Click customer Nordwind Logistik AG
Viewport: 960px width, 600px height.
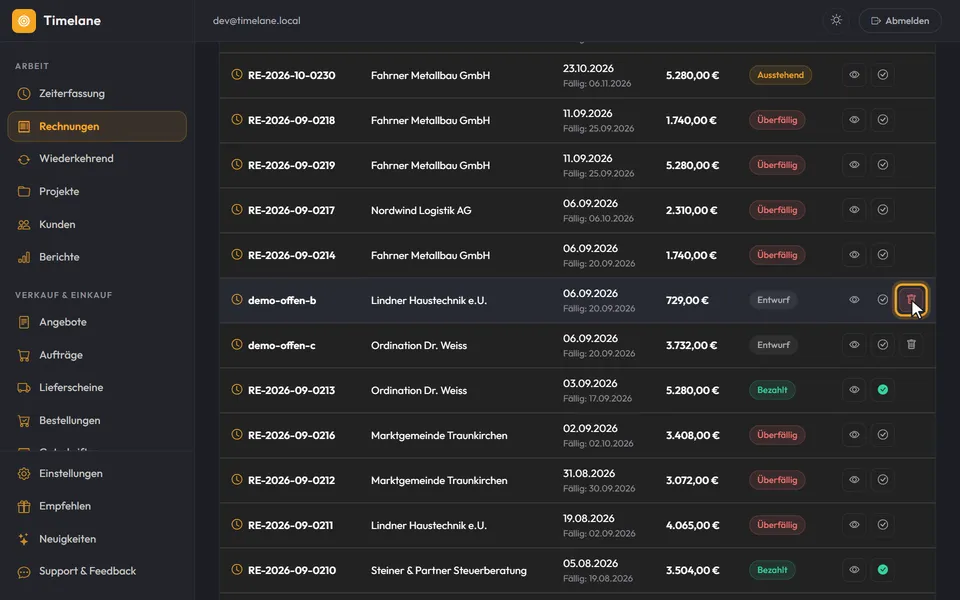[421, 211]
